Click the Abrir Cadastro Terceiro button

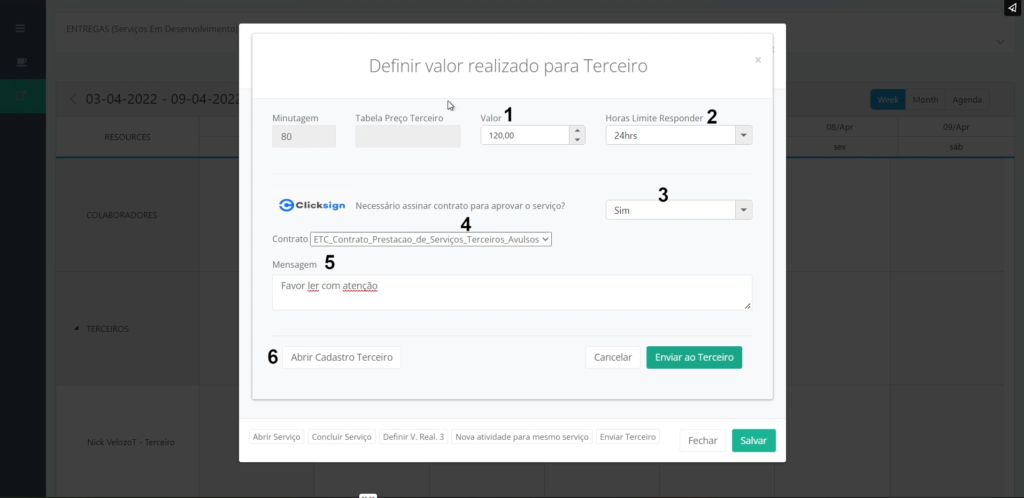[341, 357]
